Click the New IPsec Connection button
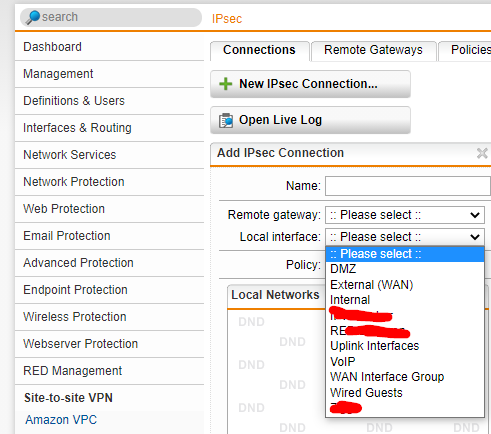The image size is (491, 434). pos(310,84)
